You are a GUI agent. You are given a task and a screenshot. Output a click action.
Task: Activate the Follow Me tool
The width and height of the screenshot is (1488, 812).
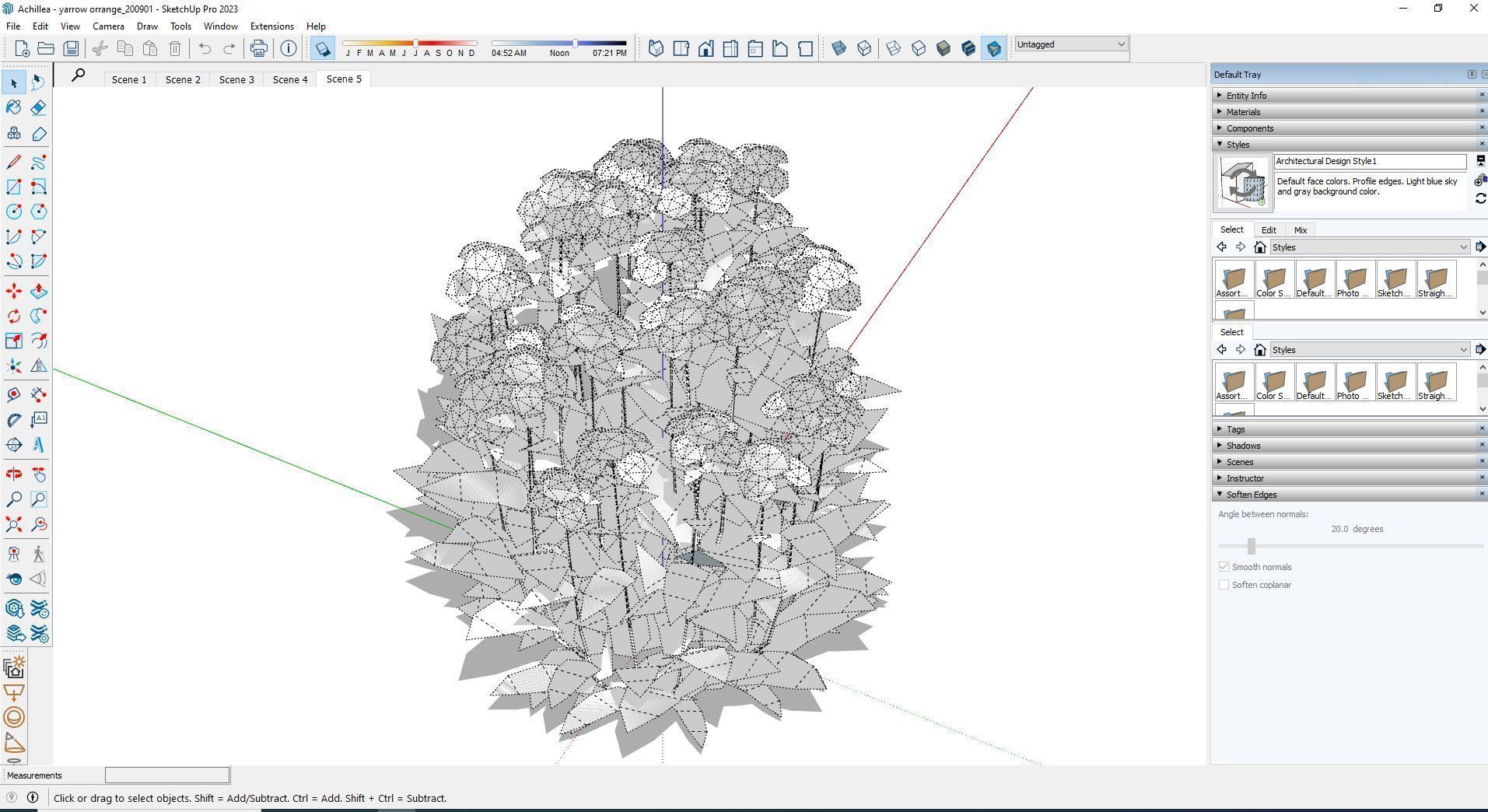tap(39, 316)
